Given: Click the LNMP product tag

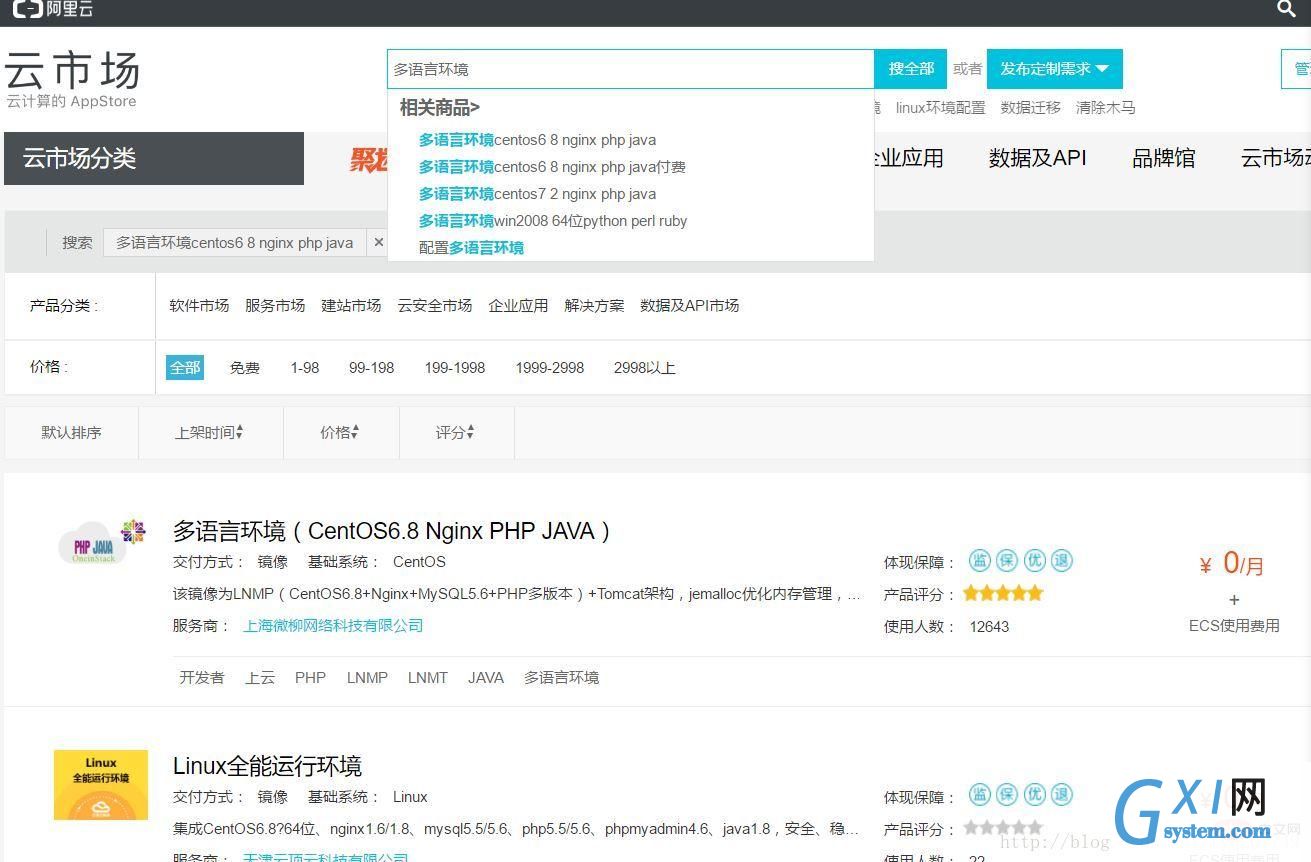Looking at the screenshot, I should (x=367, y=677).
